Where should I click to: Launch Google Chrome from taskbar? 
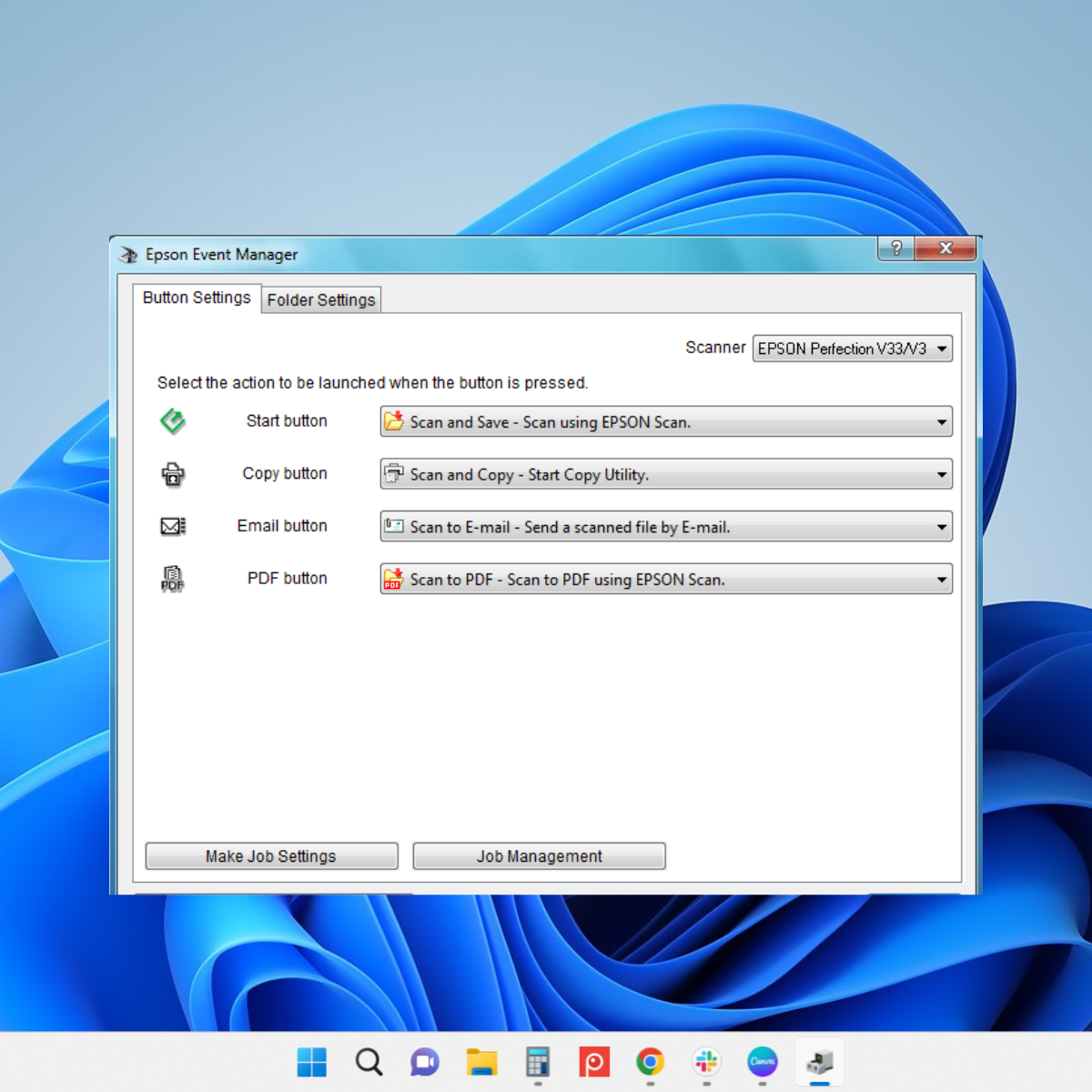point(651,1062)
